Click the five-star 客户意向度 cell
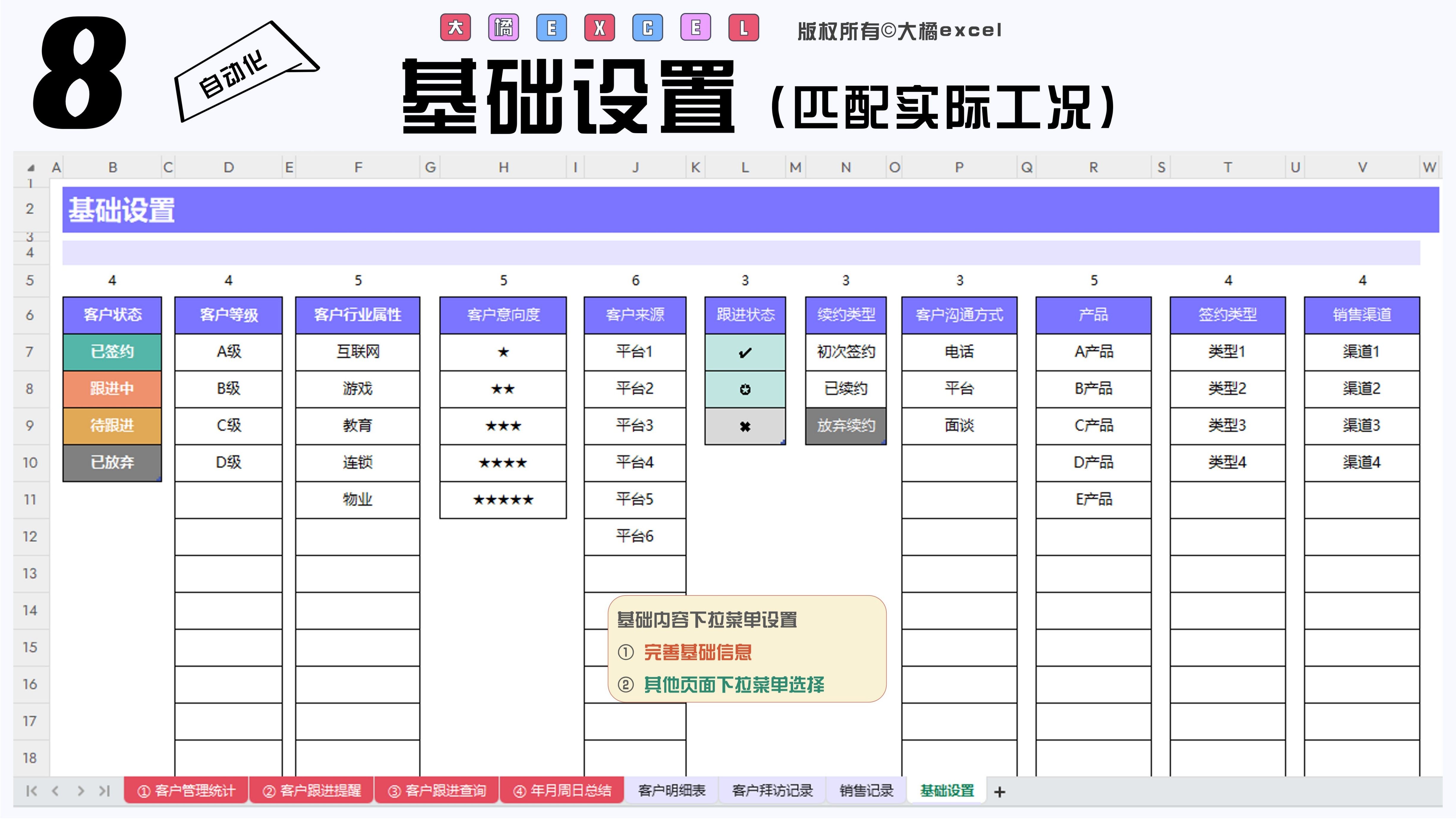Viewport: 1456px width, 819px height. point(503,500)
